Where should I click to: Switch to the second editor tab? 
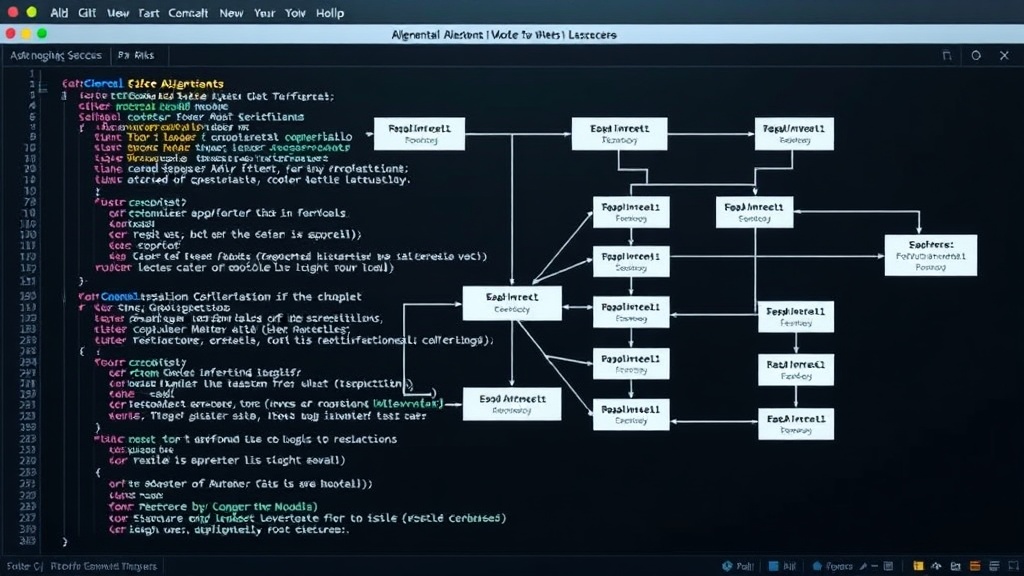136,56
